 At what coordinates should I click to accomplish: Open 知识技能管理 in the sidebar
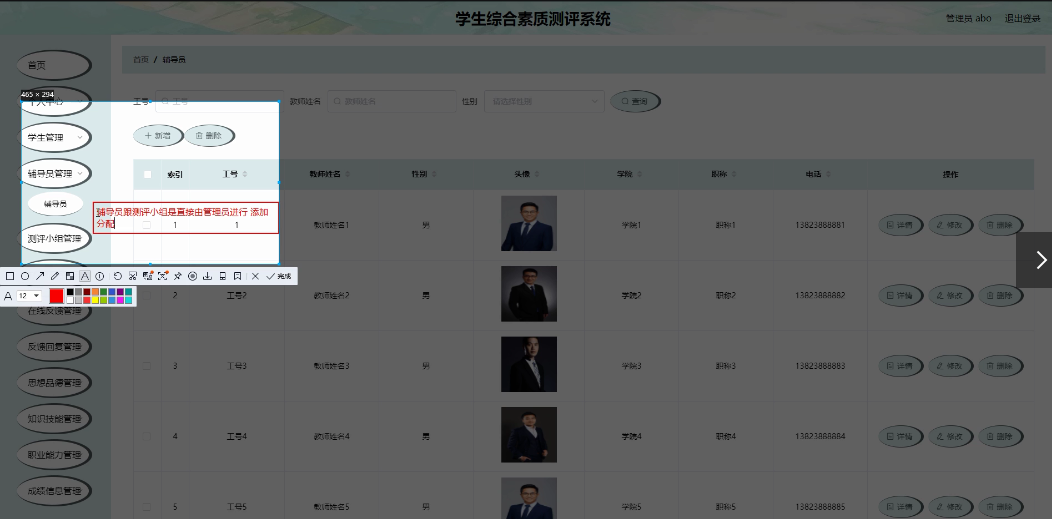point(54,419)
